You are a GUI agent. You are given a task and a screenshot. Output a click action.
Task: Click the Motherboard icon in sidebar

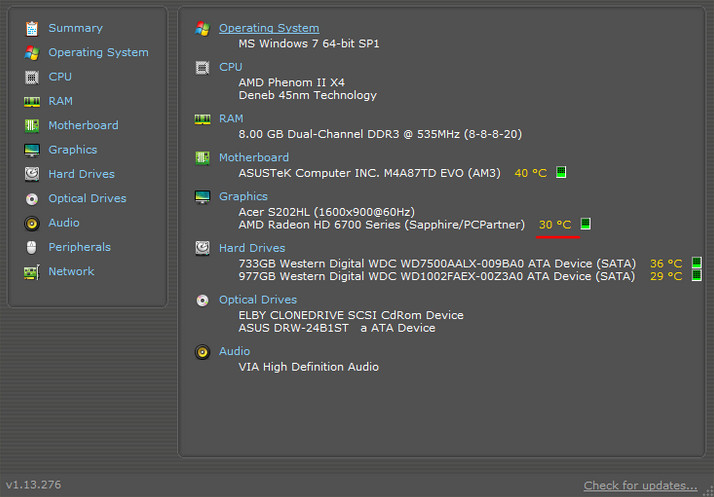click(32, 126)
